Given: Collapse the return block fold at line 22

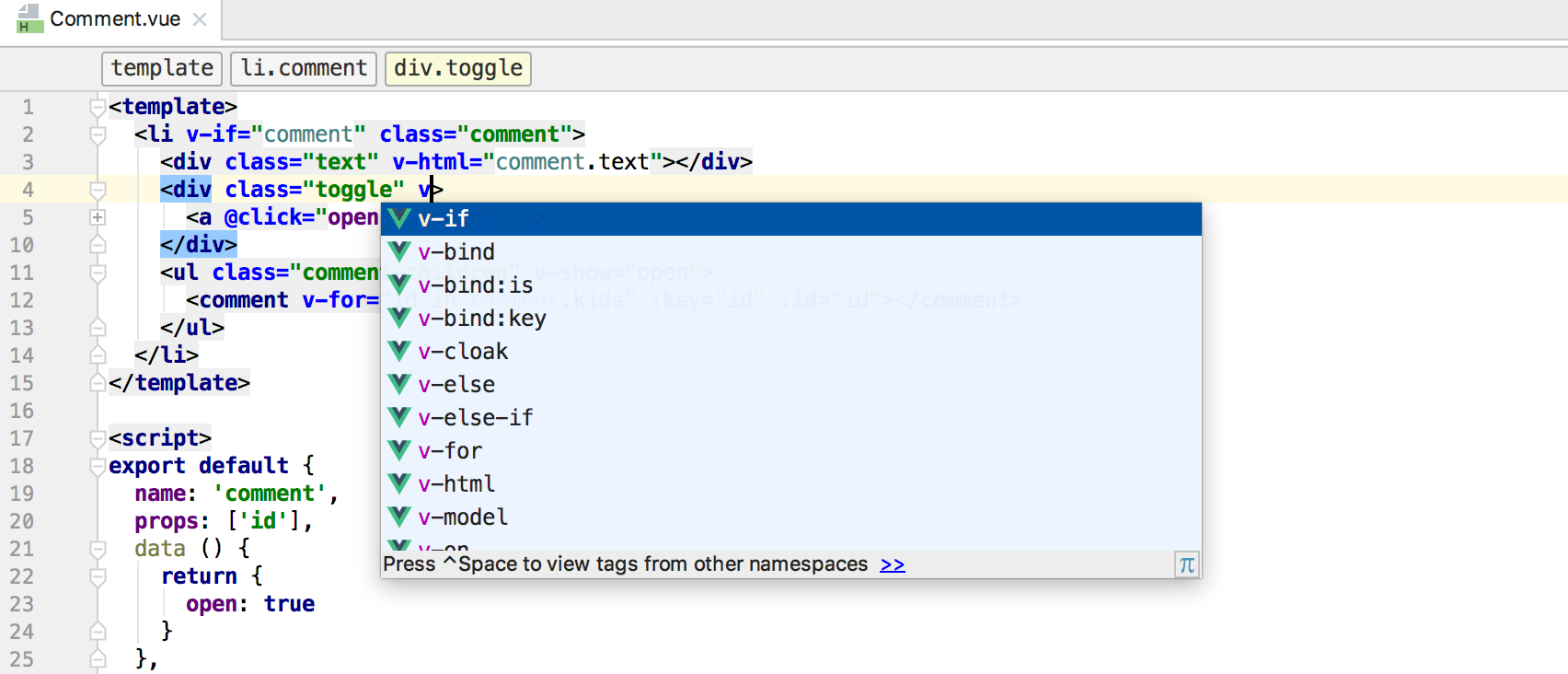Looking at the screenshot, I should pyautogui.click(x=98, y=577).
